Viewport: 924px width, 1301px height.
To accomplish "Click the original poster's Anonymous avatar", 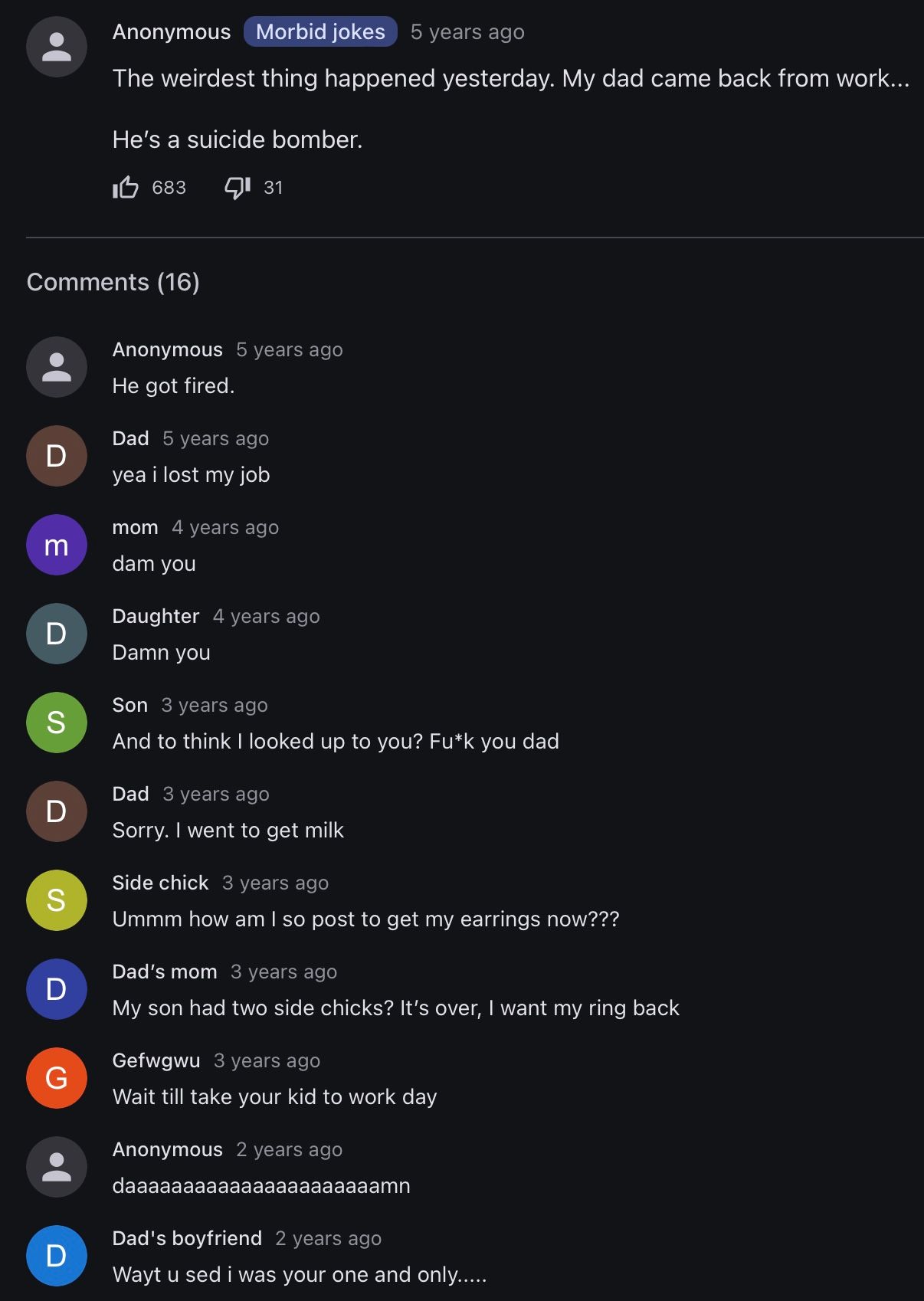I will (x=57, y=47).
